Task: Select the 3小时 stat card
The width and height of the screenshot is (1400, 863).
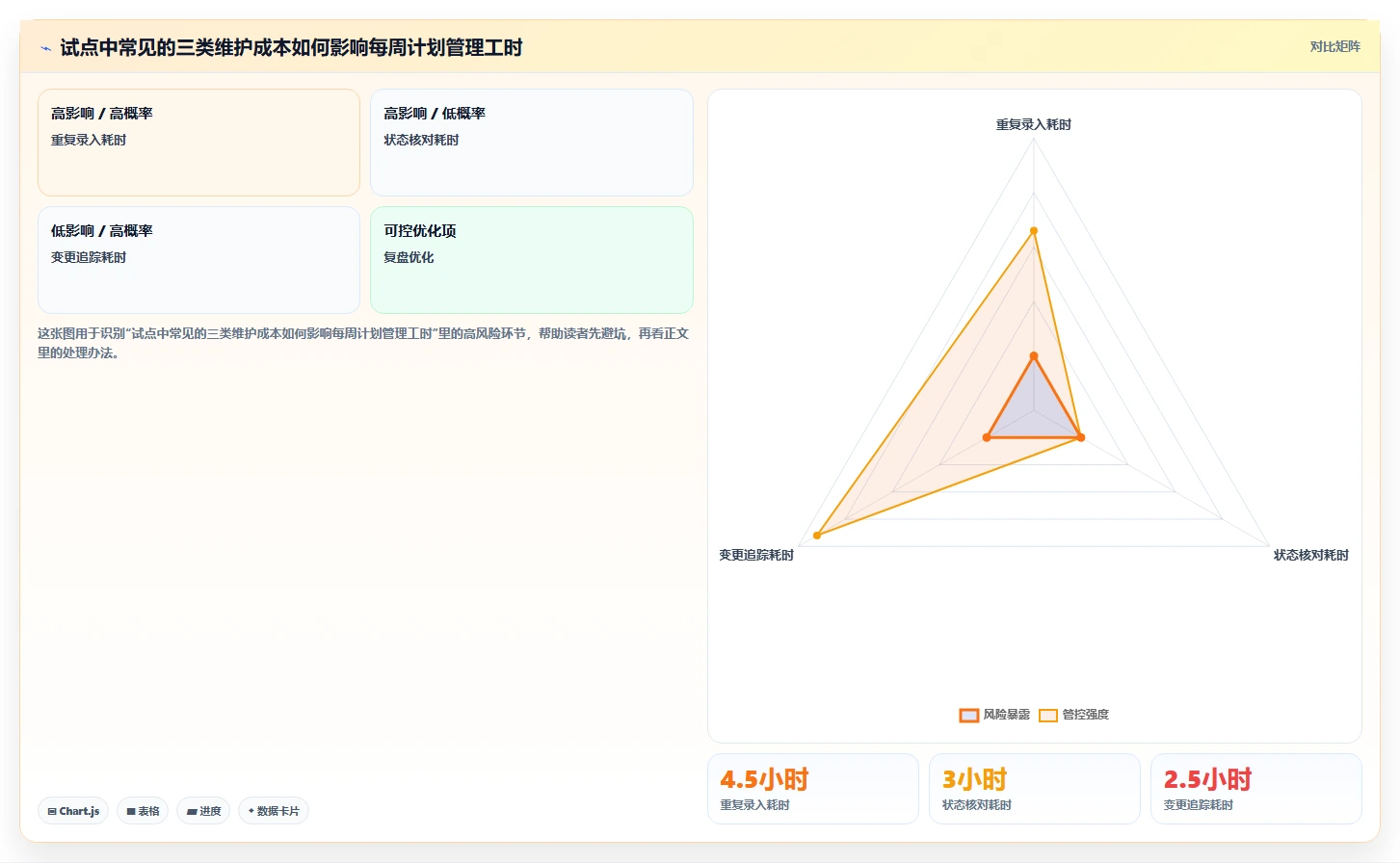Action: coord(1035,789)
